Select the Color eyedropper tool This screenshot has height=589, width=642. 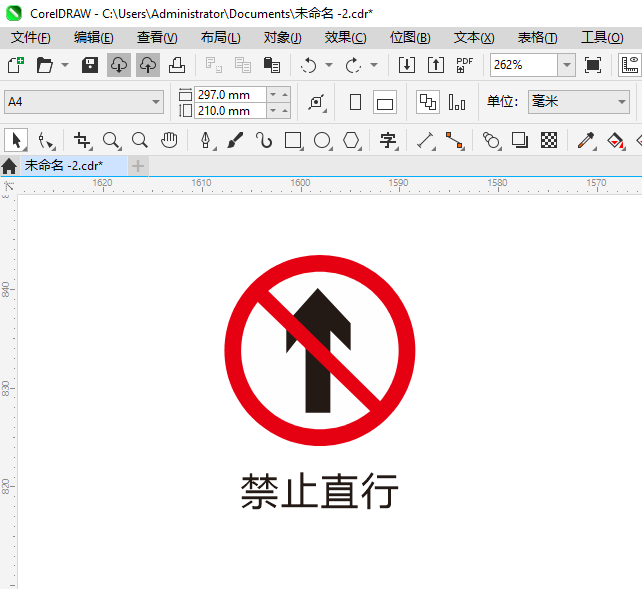(586, 140)
